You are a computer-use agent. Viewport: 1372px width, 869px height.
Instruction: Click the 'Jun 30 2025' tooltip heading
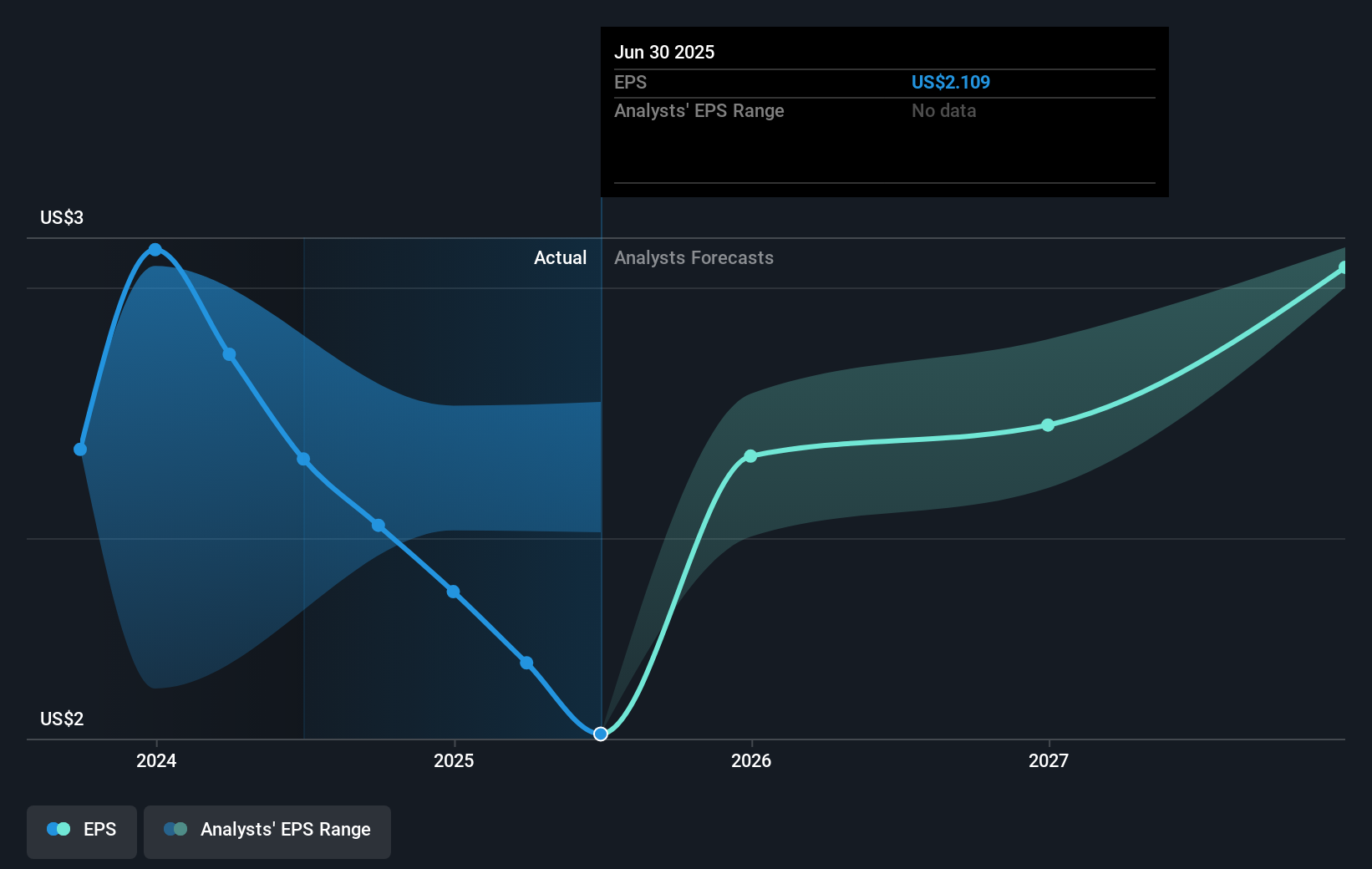point(664,53)
